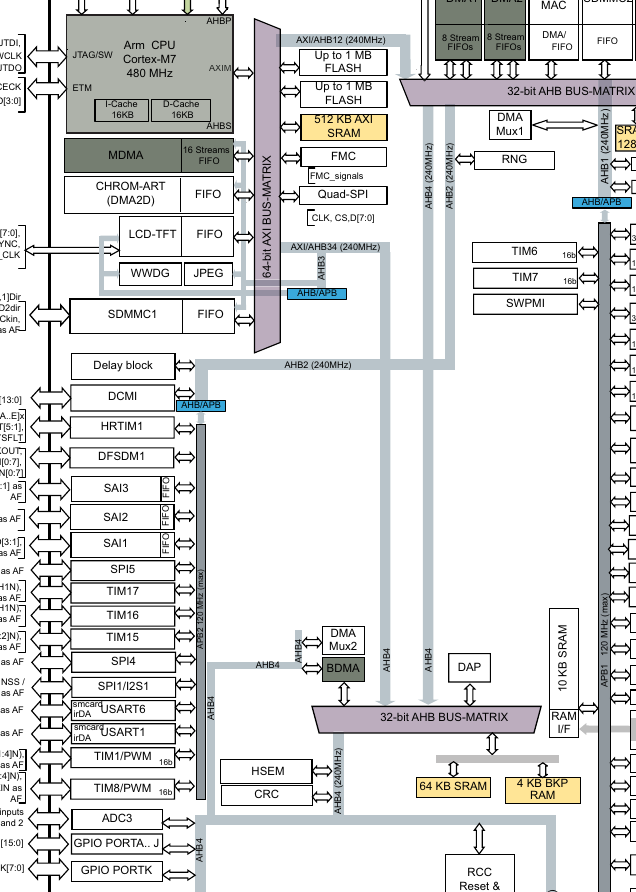
Task: Click the GPIO PORTK block
Action: click(117, 871)
